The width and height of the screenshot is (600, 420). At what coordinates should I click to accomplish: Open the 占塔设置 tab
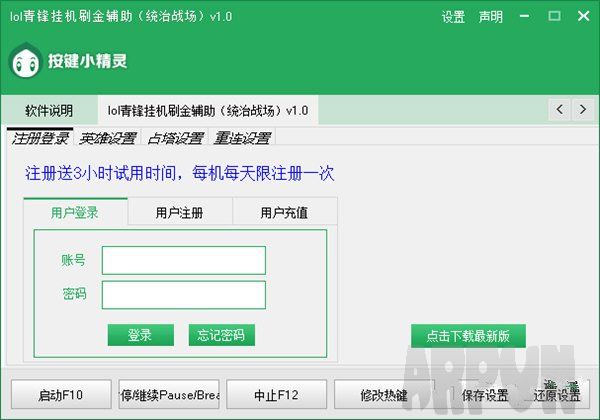(175, 138)
